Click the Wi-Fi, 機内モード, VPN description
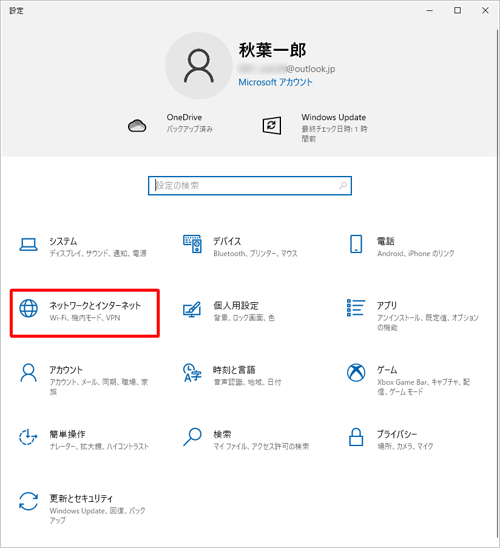This screenshot has width=500, height=548. [85, 318]
